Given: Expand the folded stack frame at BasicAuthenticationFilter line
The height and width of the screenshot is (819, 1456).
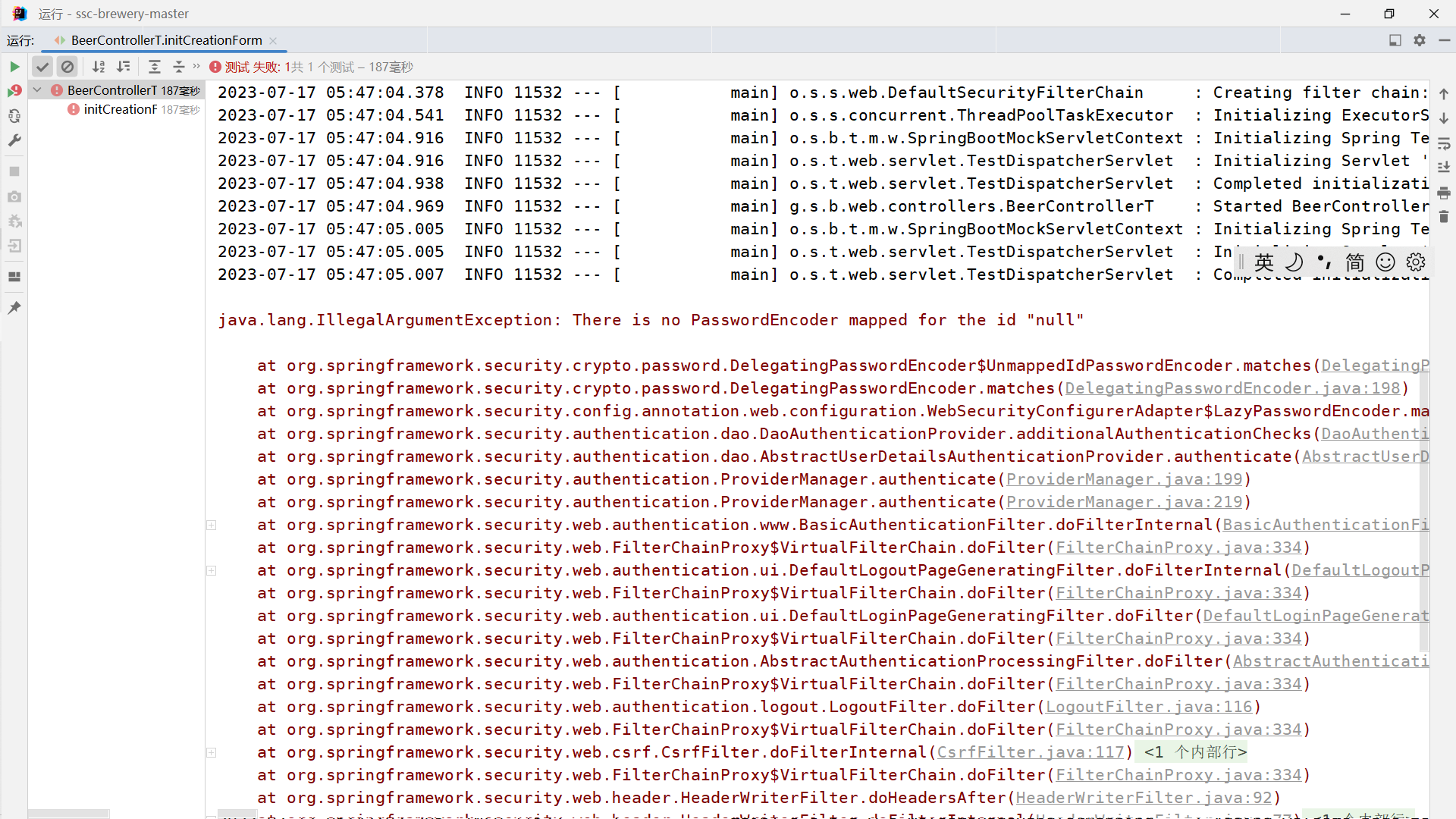Looking at the screenshot, I should 212,525.
